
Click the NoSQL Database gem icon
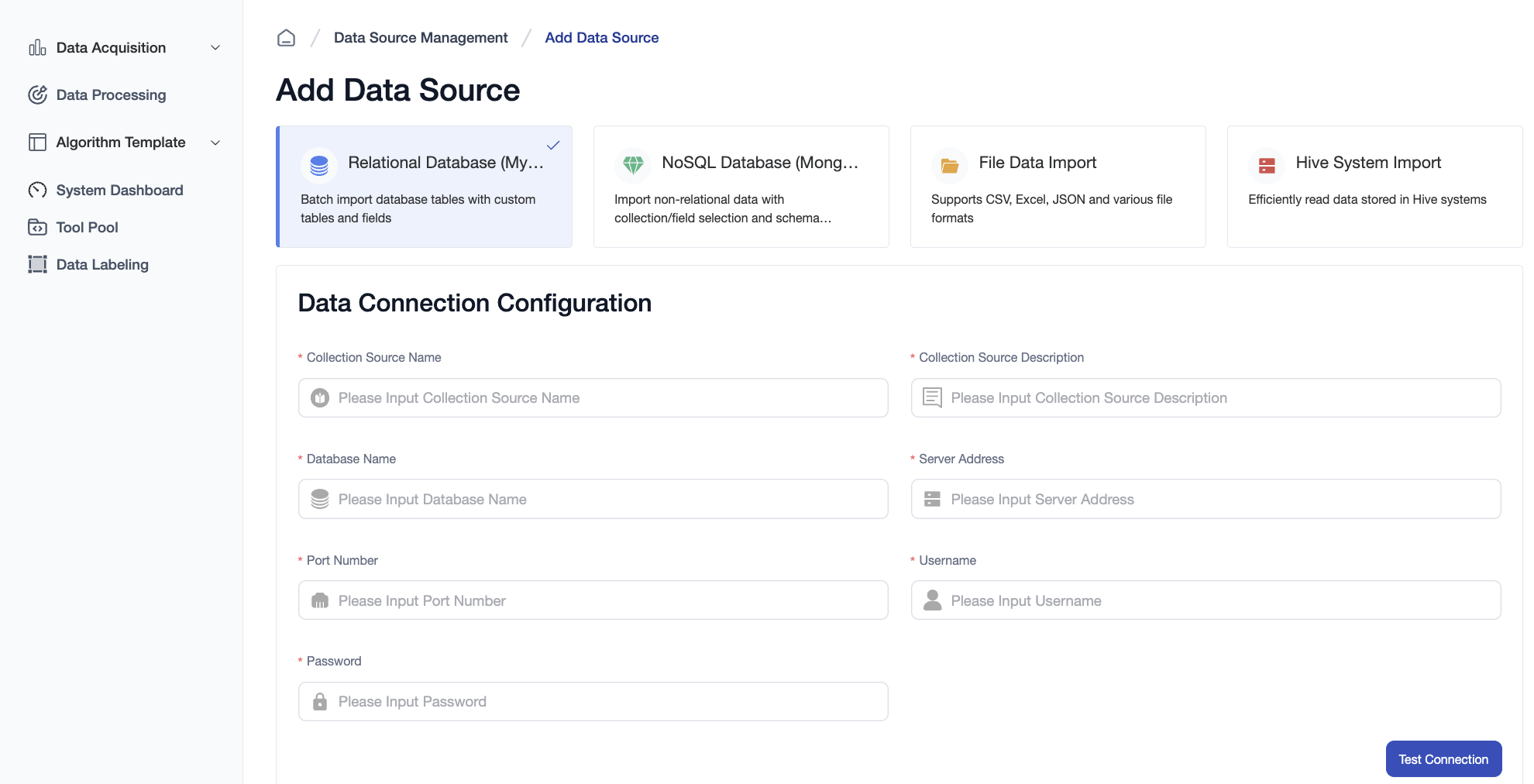(633, 165)
